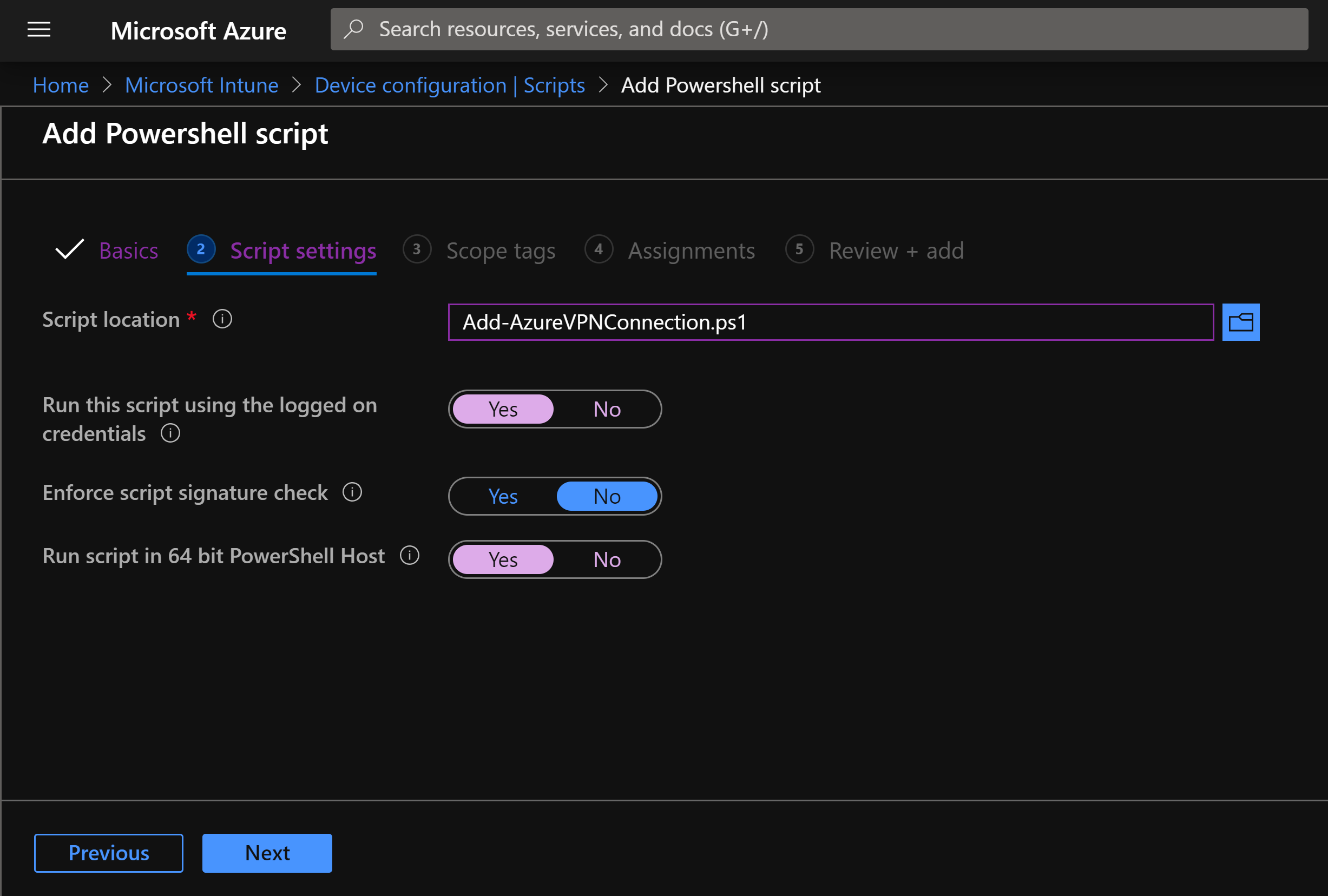Set logged on credentials to No
Viewport: 1328px width, 896px height.
(607, 409)
